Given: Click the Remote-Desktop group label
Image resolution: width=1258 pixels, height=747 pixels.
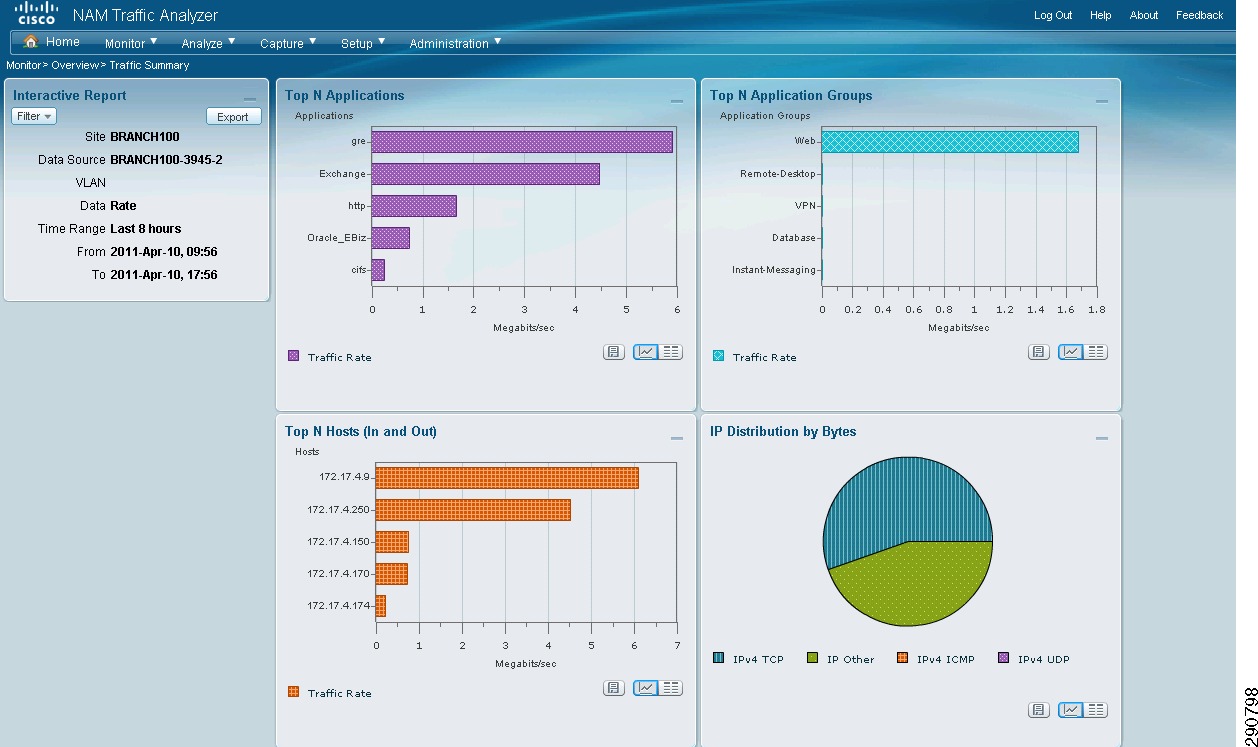Looking at the screenshot, I should 778,174.
